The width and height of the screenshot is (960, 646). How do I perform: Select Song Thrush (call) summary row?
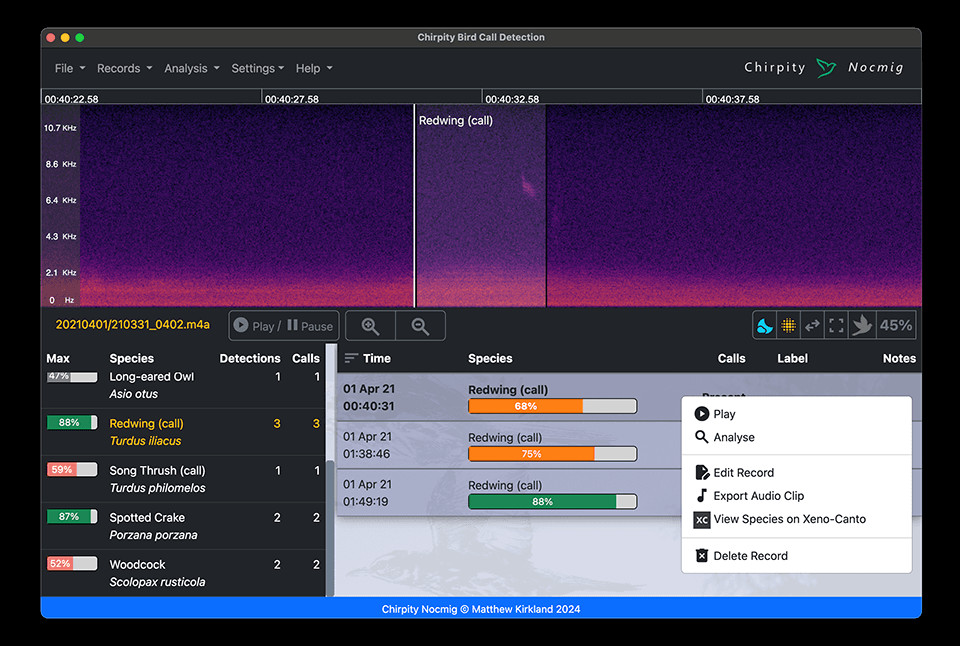[x=184, y=479]
